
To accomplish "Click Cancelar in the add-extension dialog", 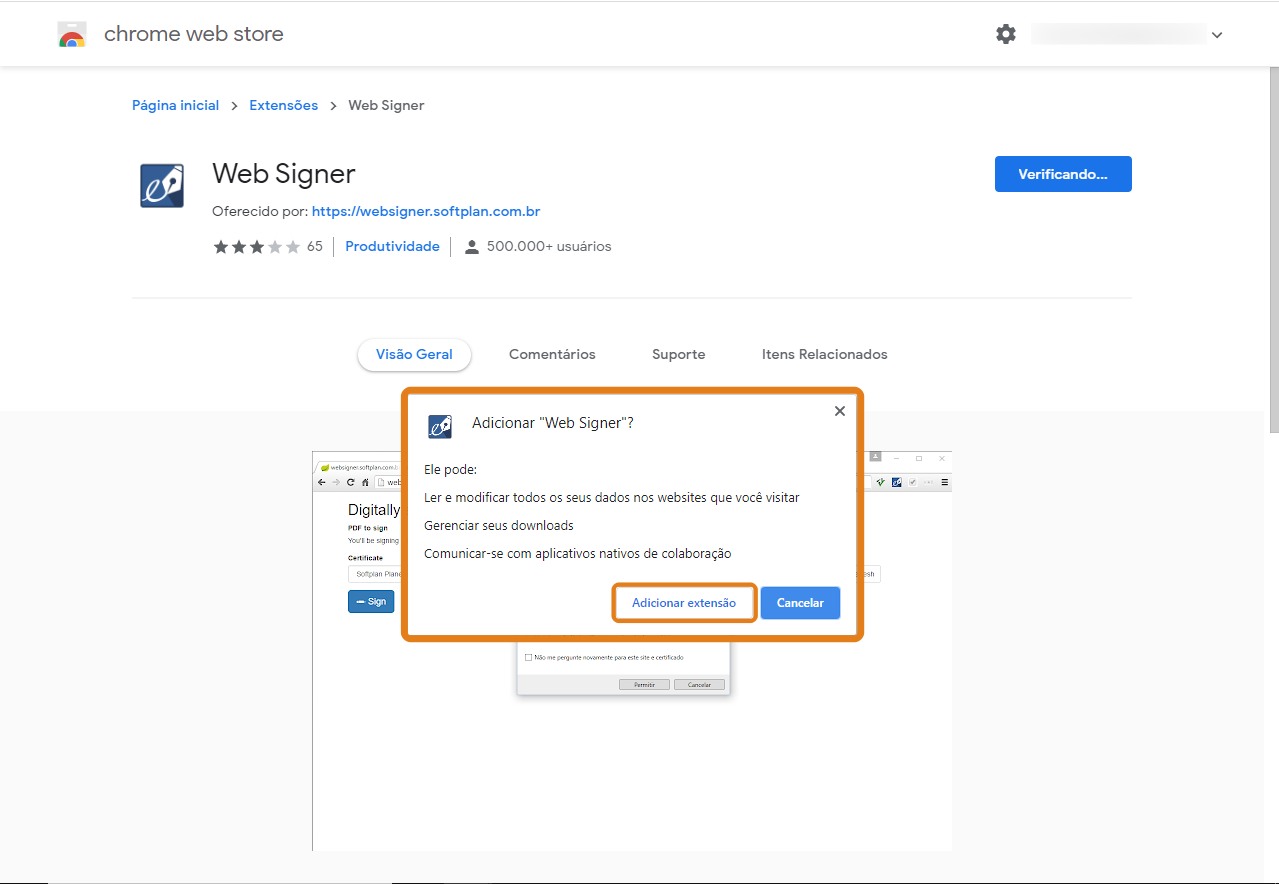I will [800, 603].
